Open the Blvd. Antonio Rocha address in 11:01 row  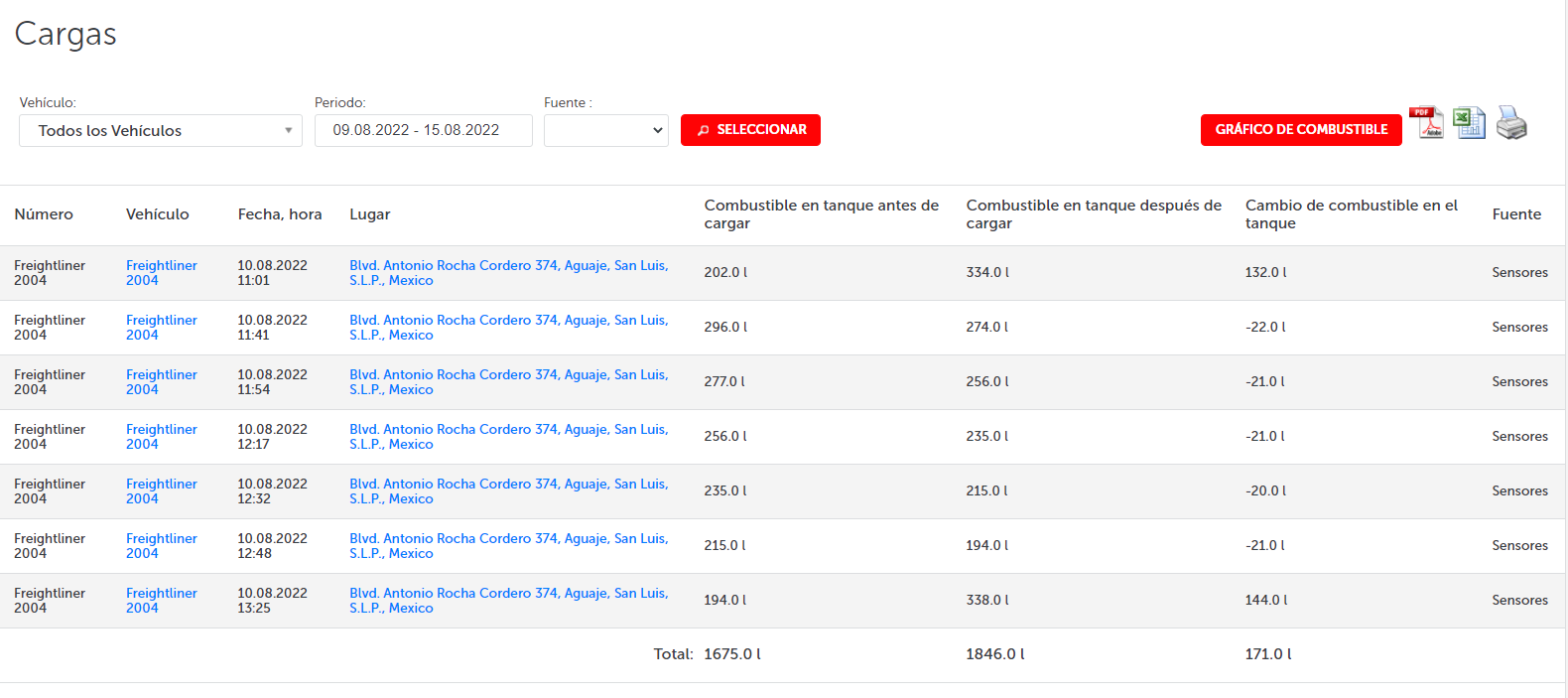point(509,273)
